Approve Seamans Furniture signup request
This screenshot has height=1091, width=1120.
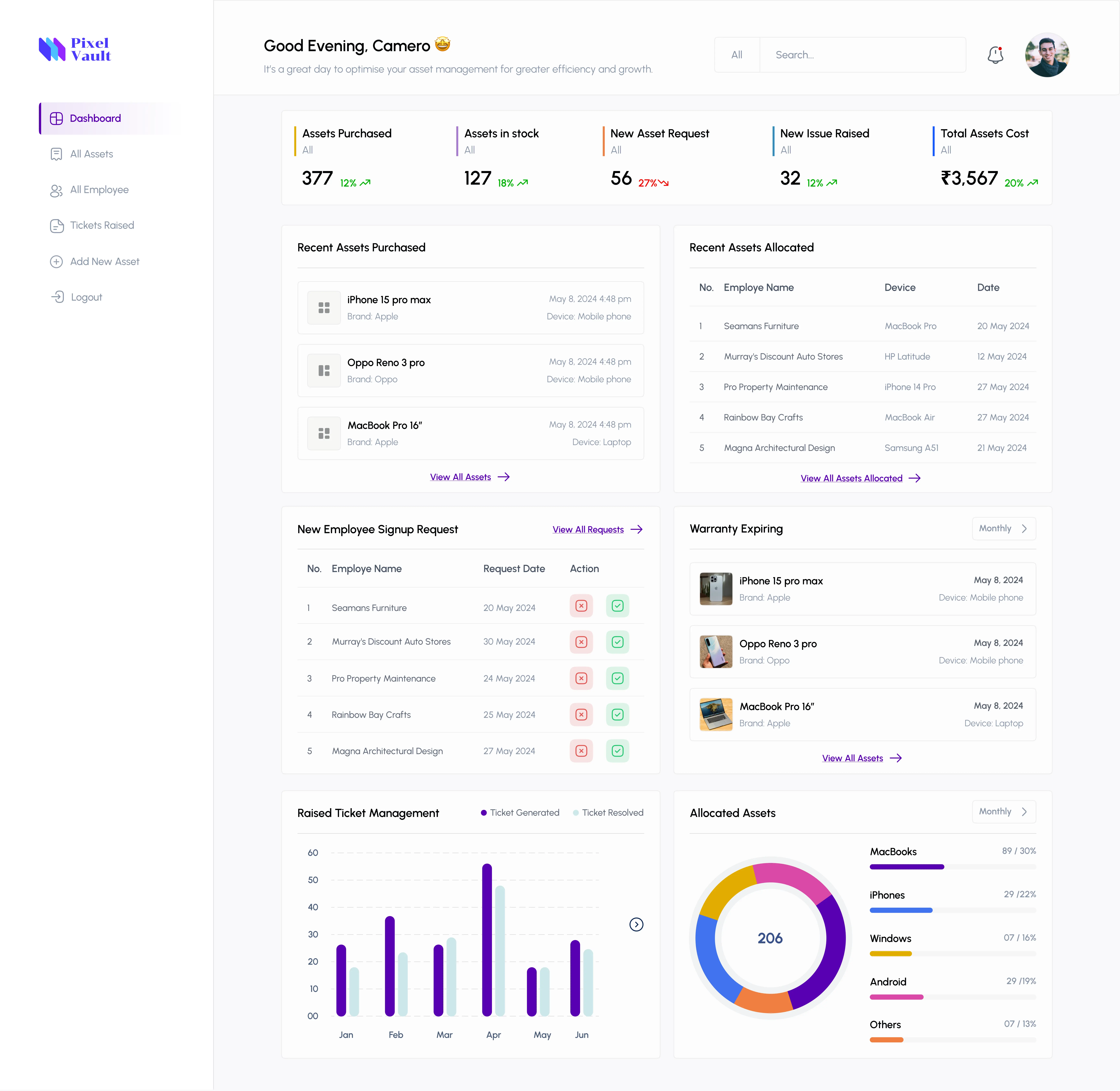coord(617,606)
